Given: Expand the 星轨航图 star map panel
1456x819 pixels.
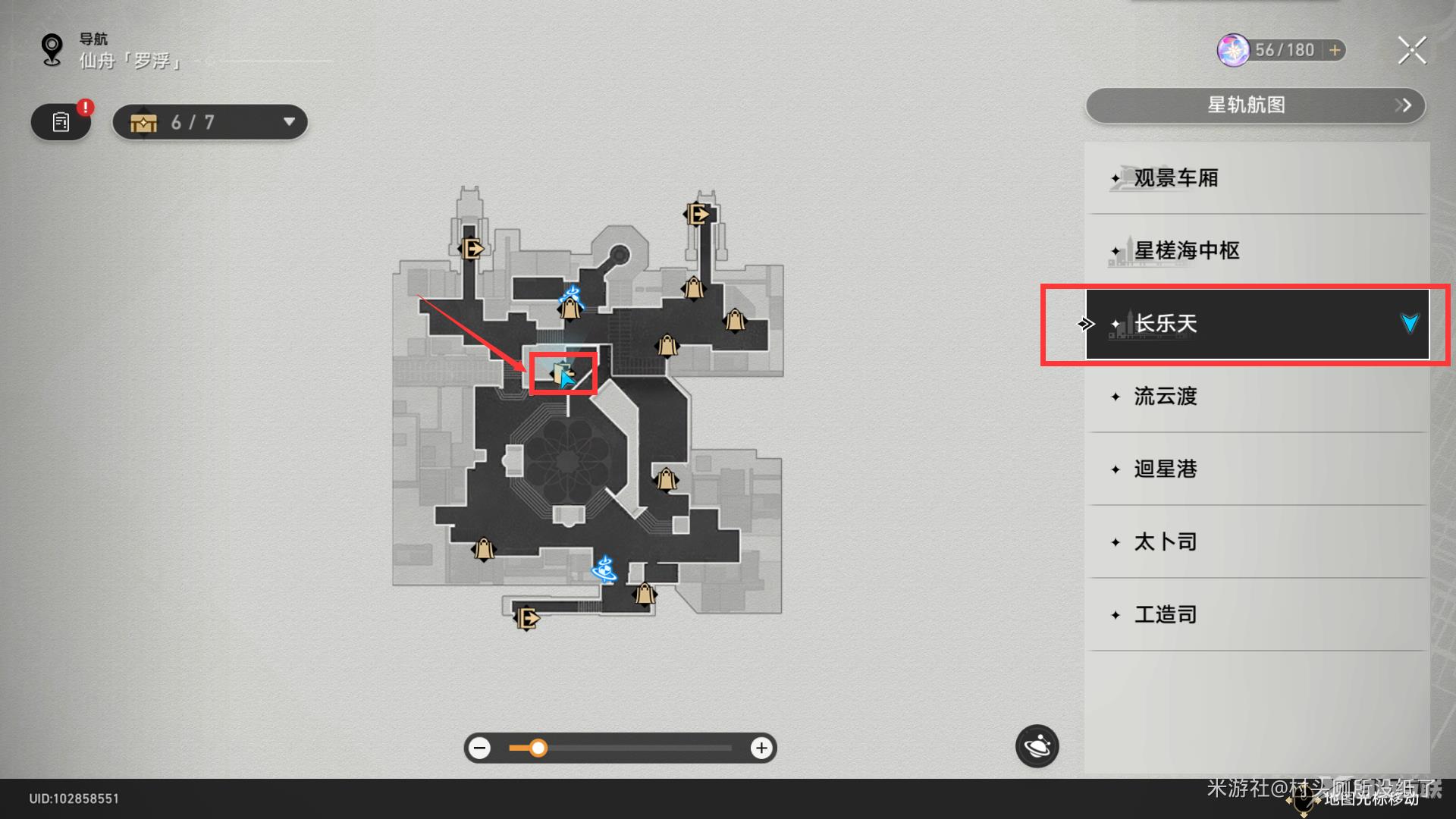Looking at the screenshot, I should [x=1407, y=105].
